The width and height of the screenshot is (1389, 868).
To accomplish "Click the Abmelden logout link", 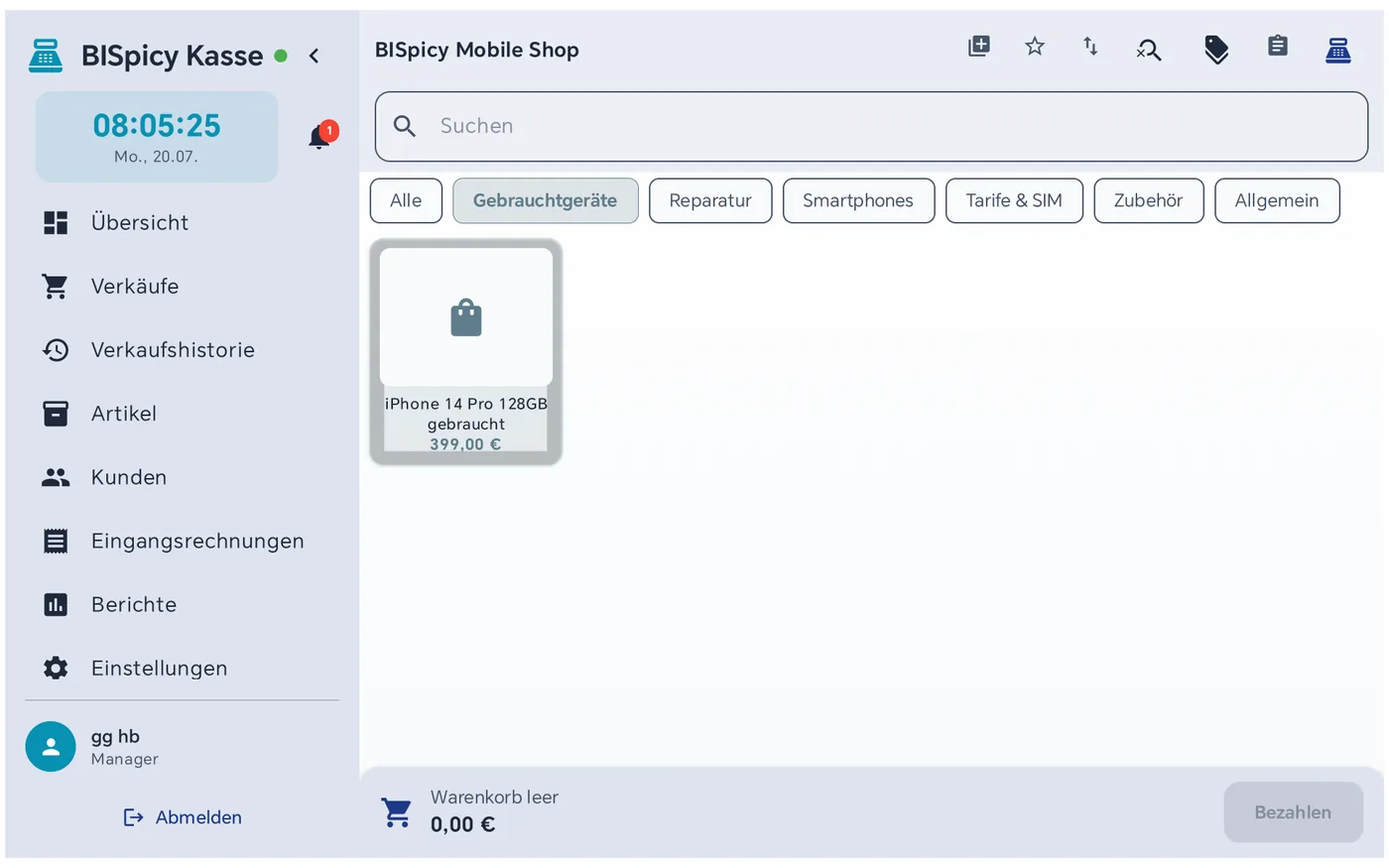I will click(x=183, y=817).
